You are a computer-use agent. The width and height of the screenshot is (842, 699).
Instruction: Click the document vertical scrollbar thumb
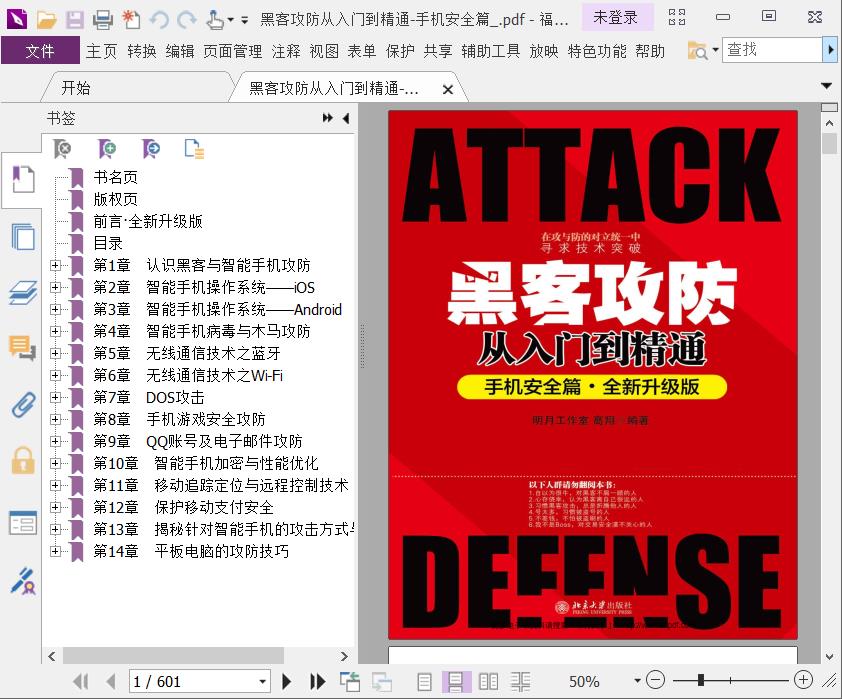tap(829, 143)
